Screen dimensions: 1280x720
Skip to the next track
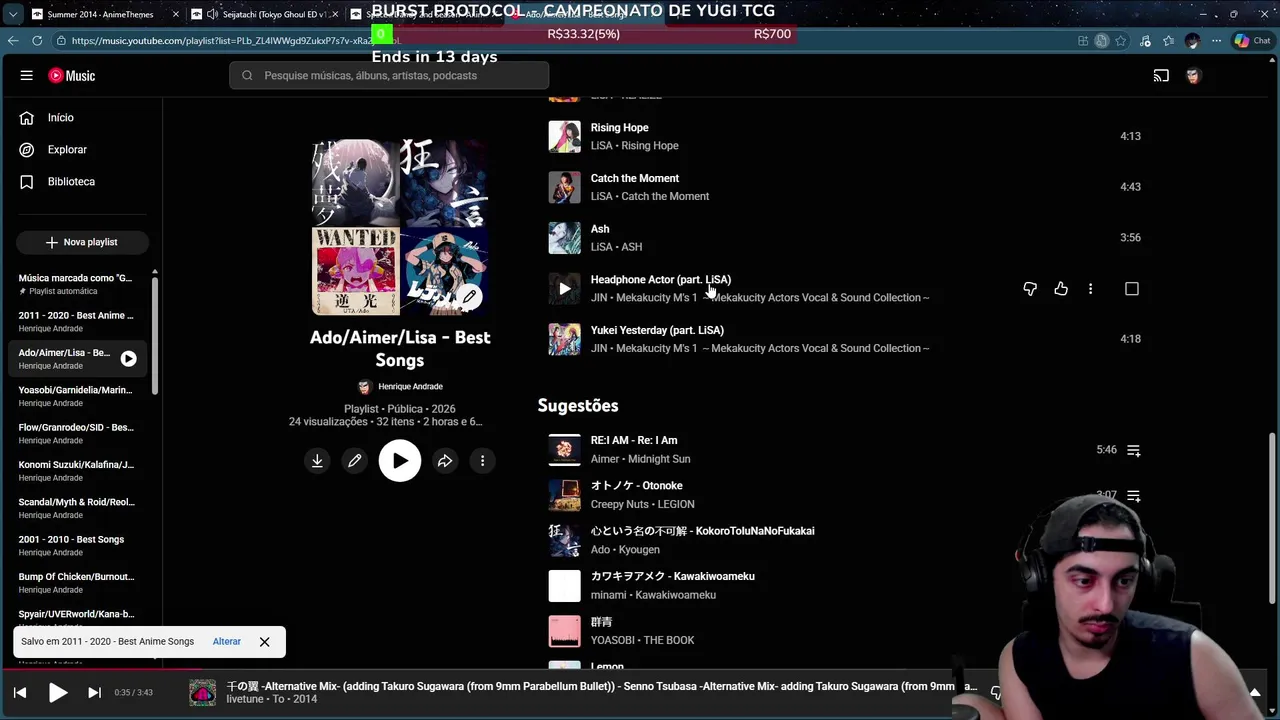point(94,692)
